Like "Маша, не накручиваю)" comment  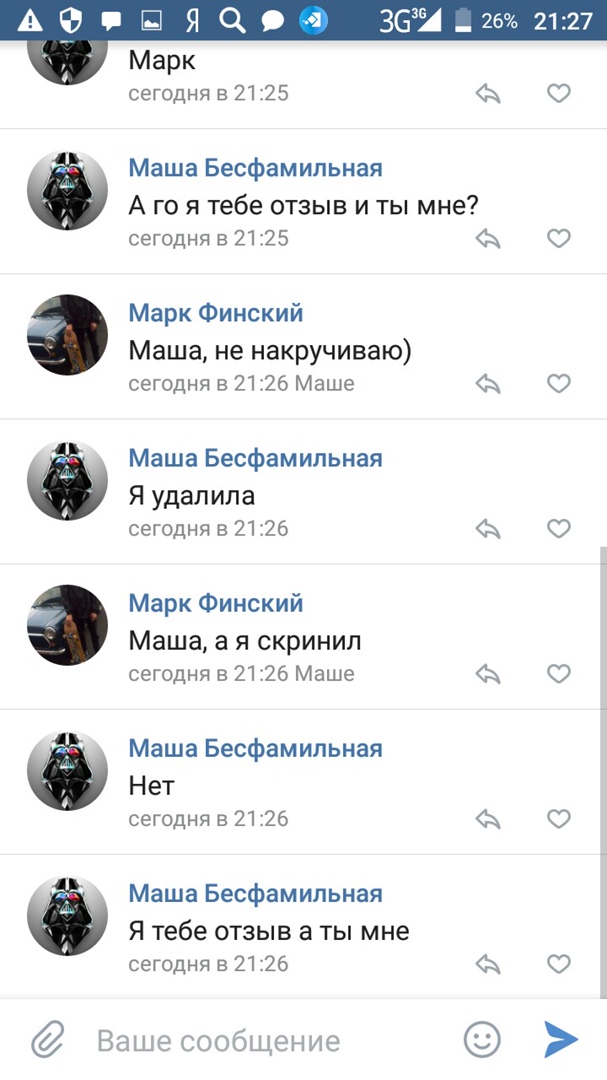pyautogui.click(x=559, y=384)
